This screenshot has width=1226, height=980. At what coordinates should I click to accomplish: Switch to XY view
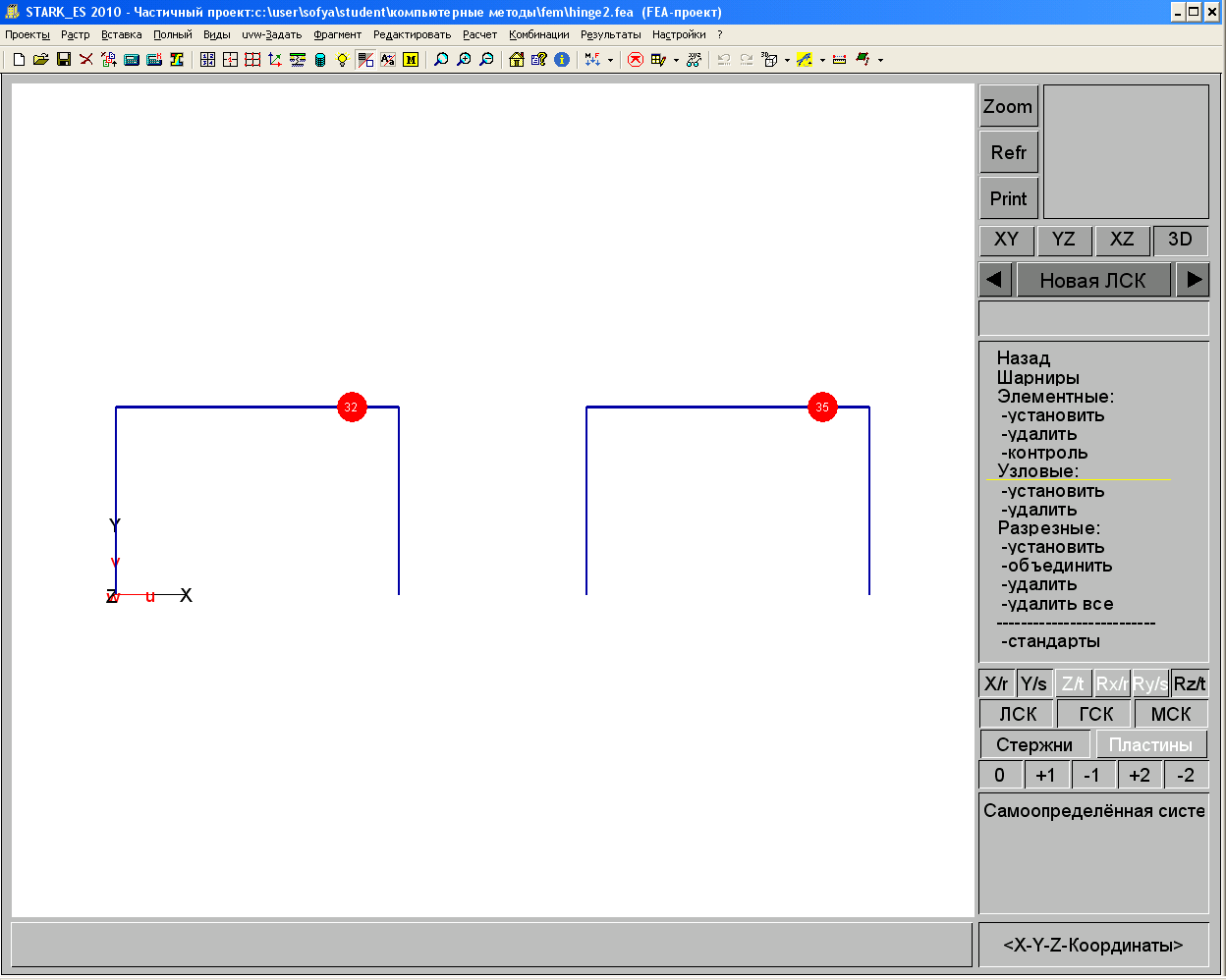click(1006, 240)
